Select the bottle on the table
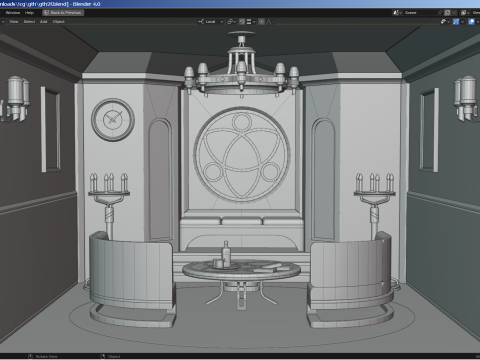This screenshot has width=480, height=360. (x=226, y=254)
